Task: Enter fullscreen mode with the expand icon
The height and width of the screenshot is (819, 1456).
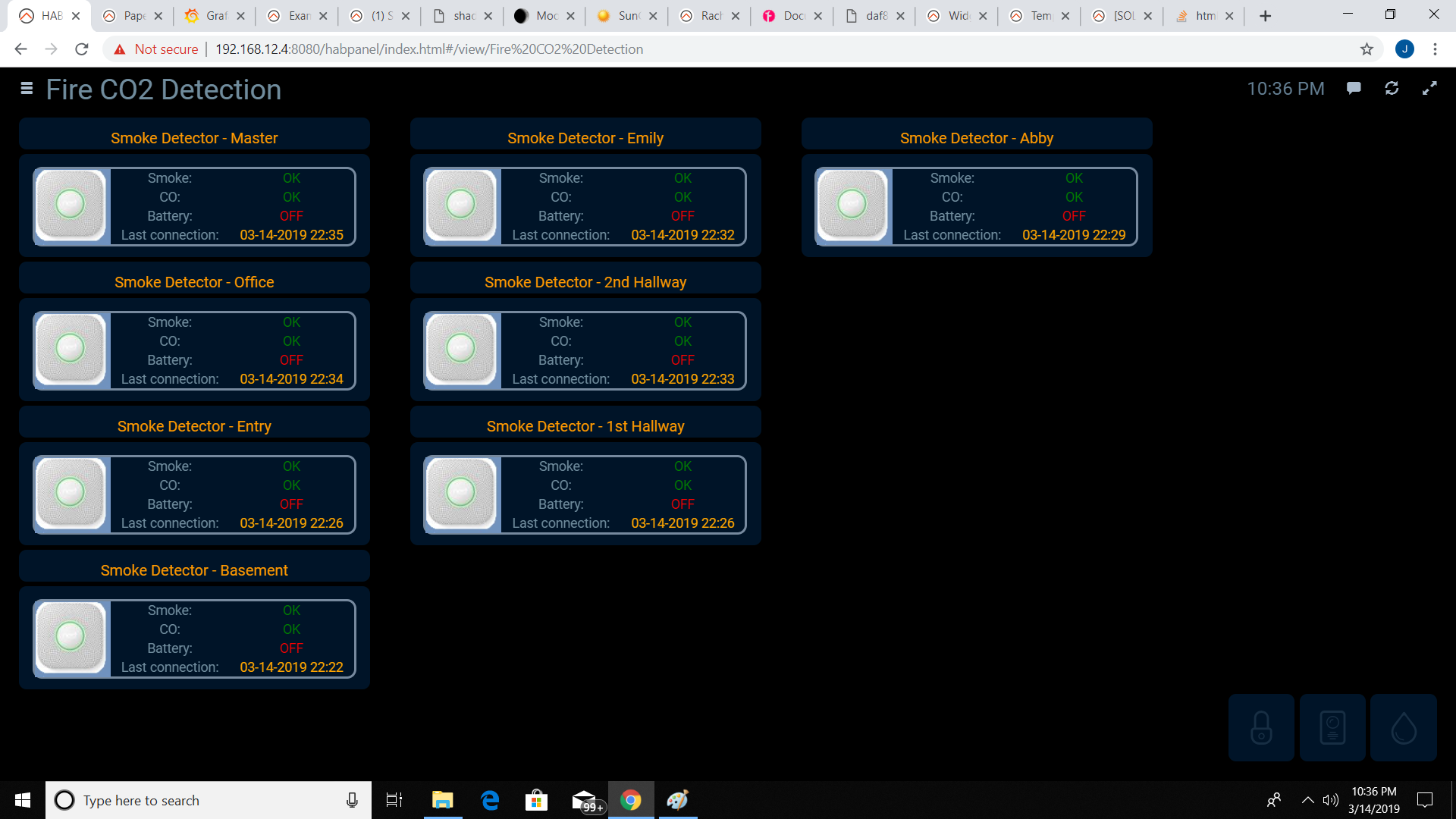Action: pyautogui.click(x=1431, y=88)
